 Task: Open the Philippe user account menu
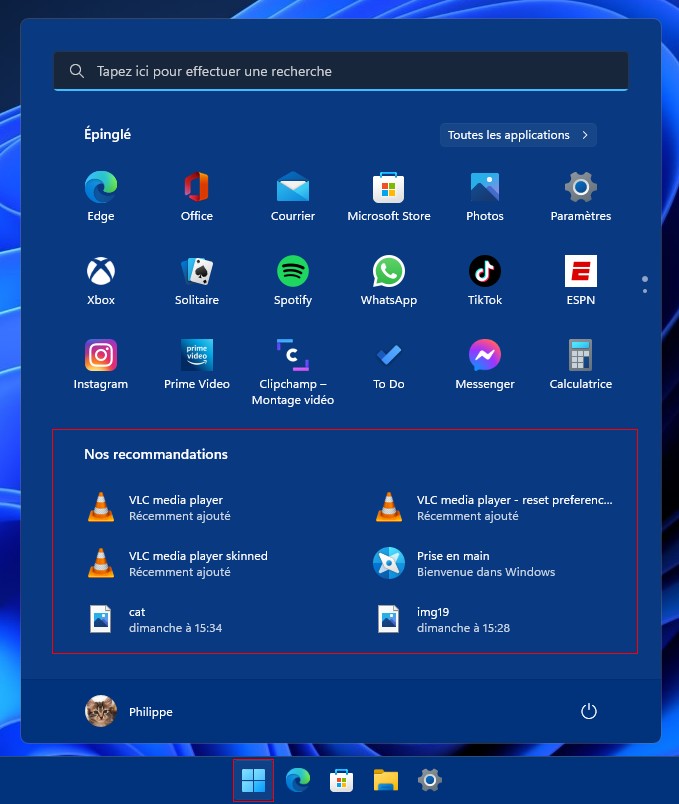(129, 711)
